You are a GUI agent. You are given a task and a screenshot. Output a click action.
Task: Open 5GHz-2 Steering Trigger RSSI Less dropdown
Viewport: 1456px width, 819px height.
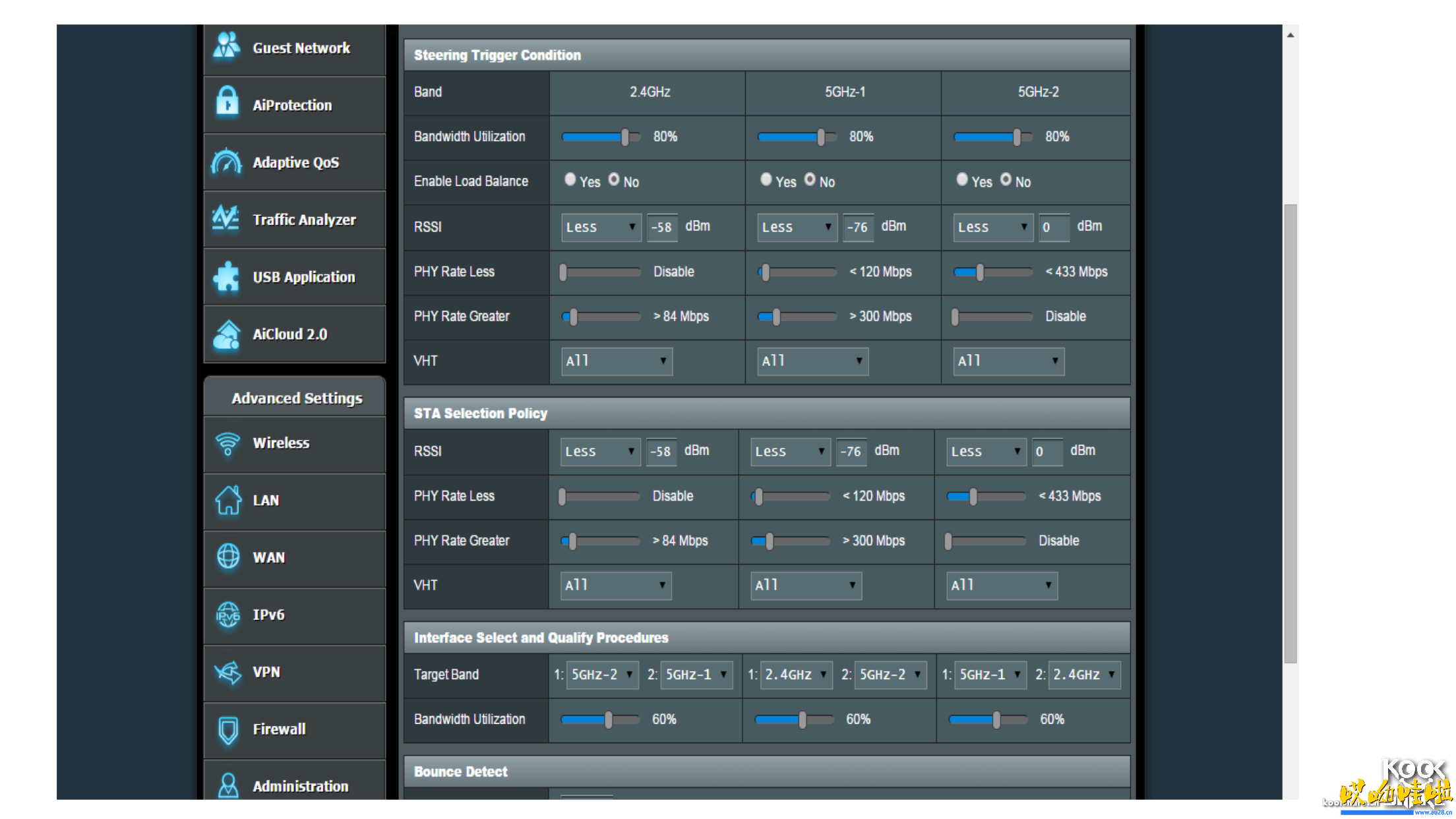point(992,227)
